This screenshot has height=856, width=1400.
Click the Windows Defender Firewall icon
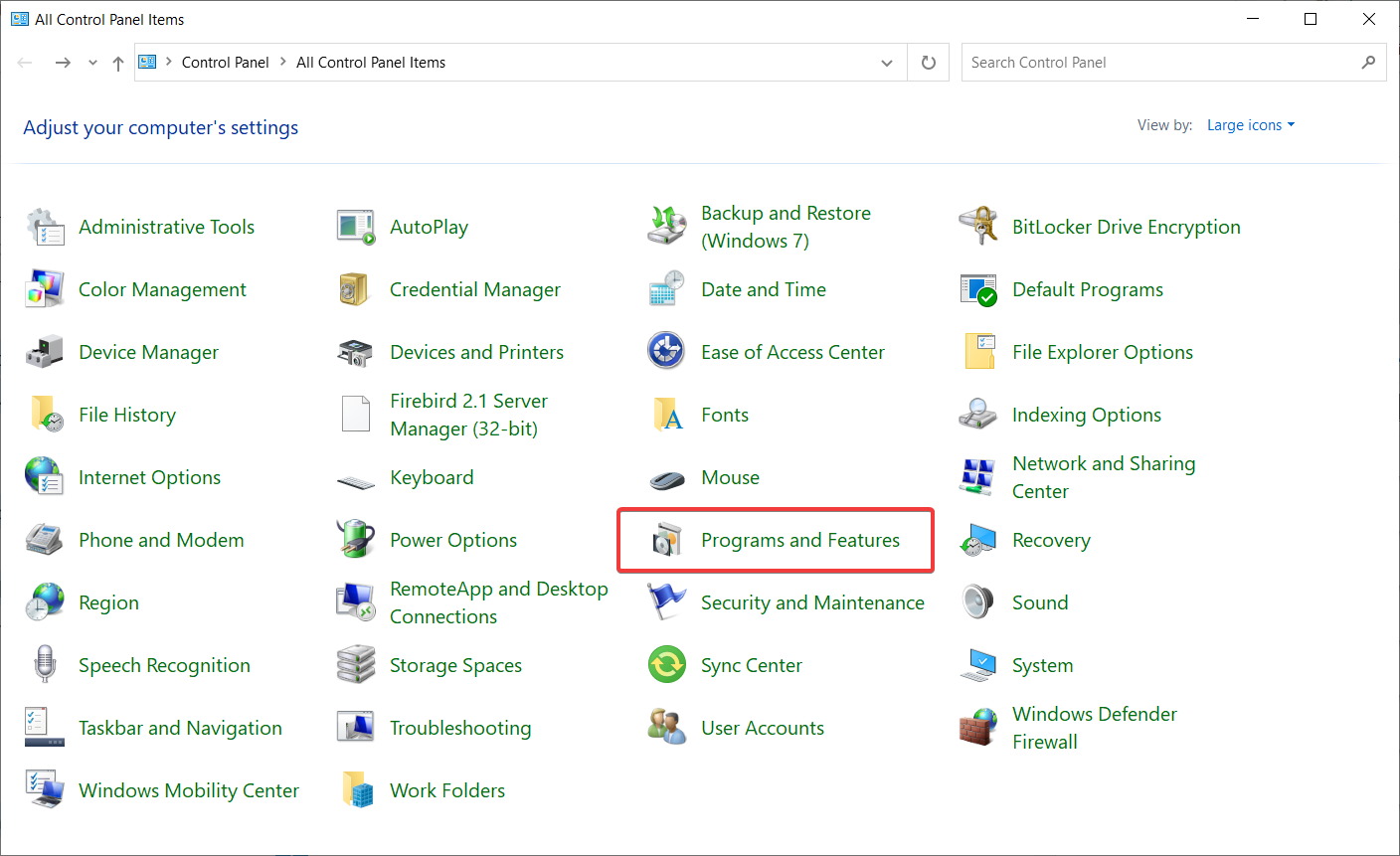tap(978, 729)
